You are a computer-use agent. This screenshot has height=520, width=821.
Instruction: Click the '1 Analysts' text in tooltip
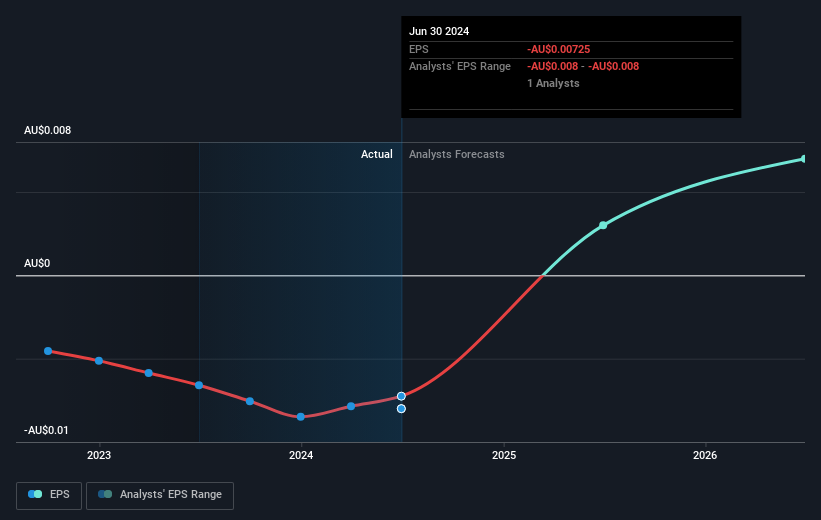553,83
